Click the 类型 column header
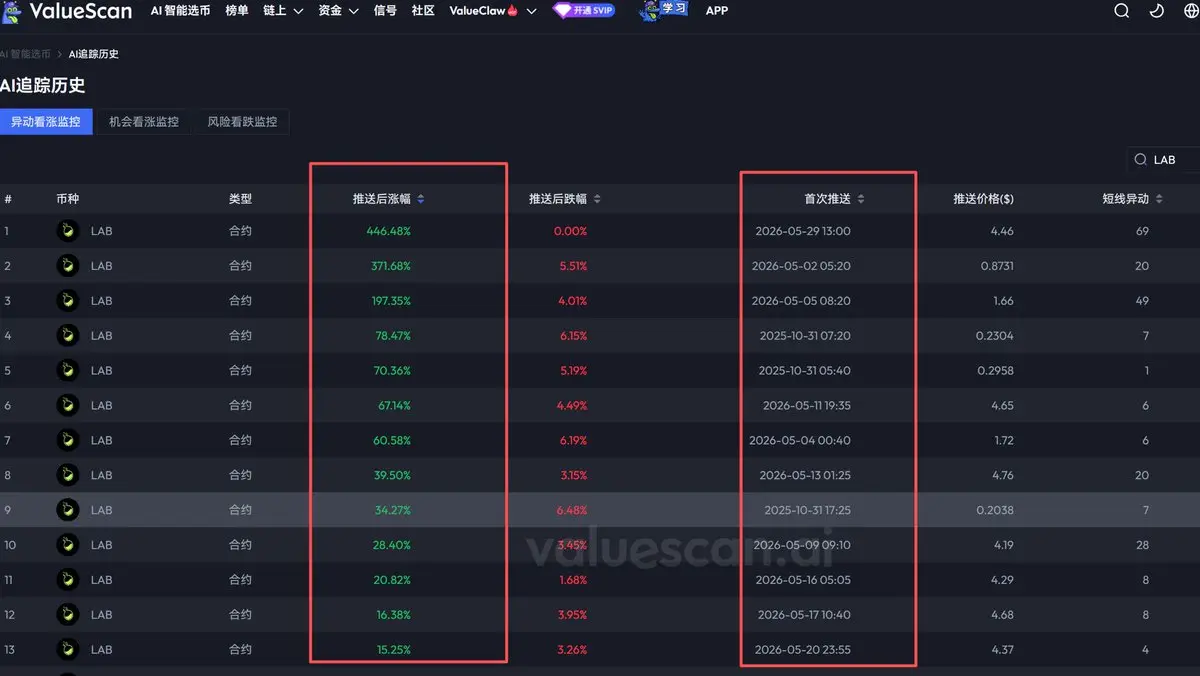1200x676 pixels. click(240, 199)
